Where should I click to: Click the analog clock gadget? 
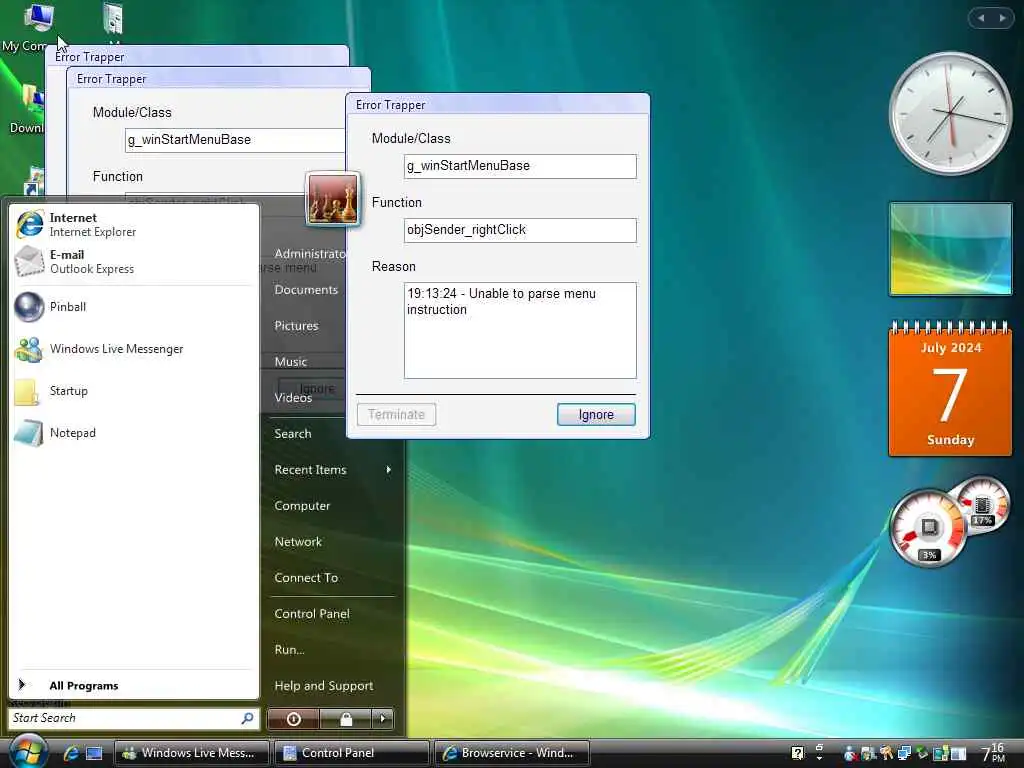[950, 113]
